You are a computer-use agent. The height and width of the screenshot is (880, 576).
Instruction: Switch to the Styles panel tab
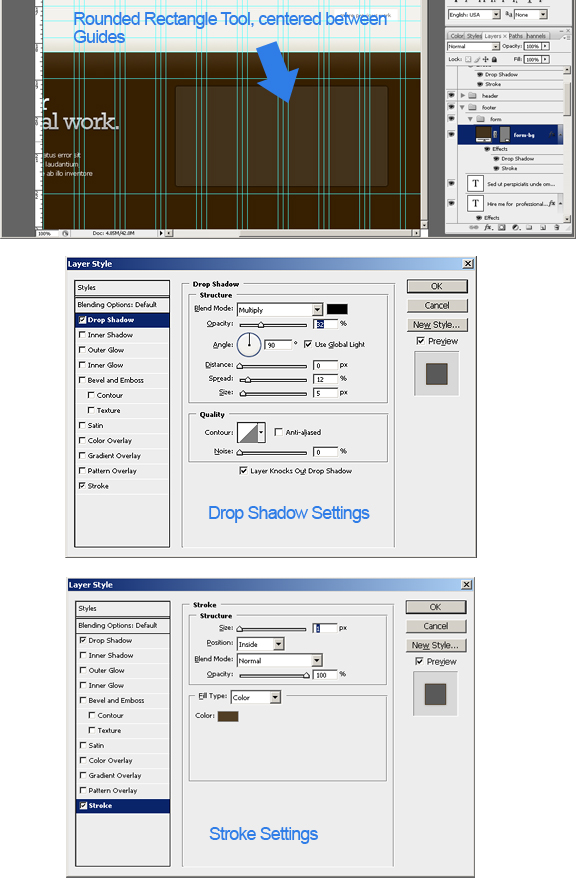[x=474, y=36]
